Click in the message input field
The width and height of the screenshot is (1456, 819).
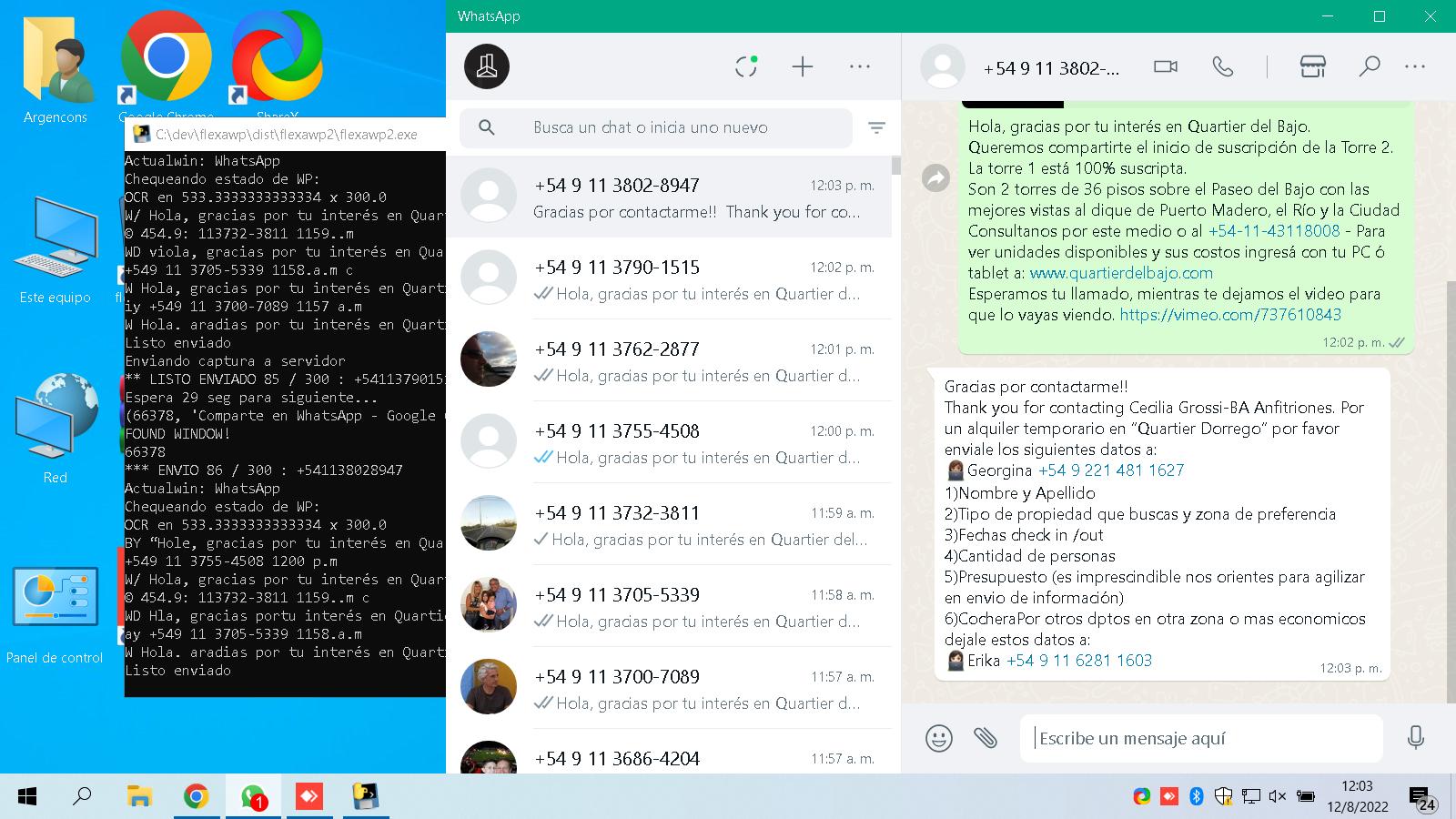tap(1201, 738)
